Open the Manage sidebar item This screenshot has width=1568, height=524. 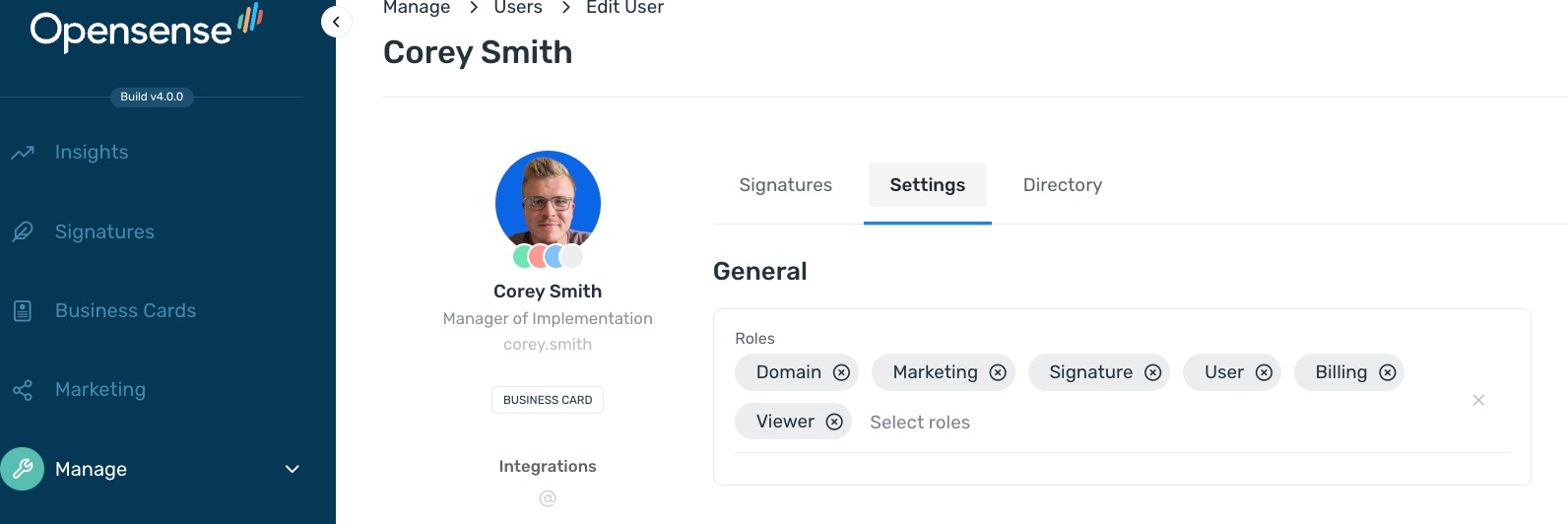91,469
